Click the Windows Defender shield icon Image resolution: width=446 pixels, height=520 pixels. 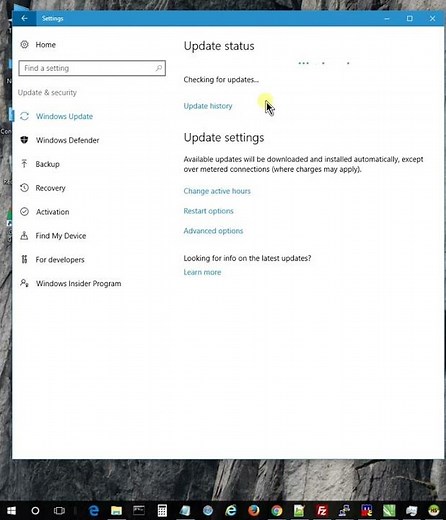click(24, 140)
